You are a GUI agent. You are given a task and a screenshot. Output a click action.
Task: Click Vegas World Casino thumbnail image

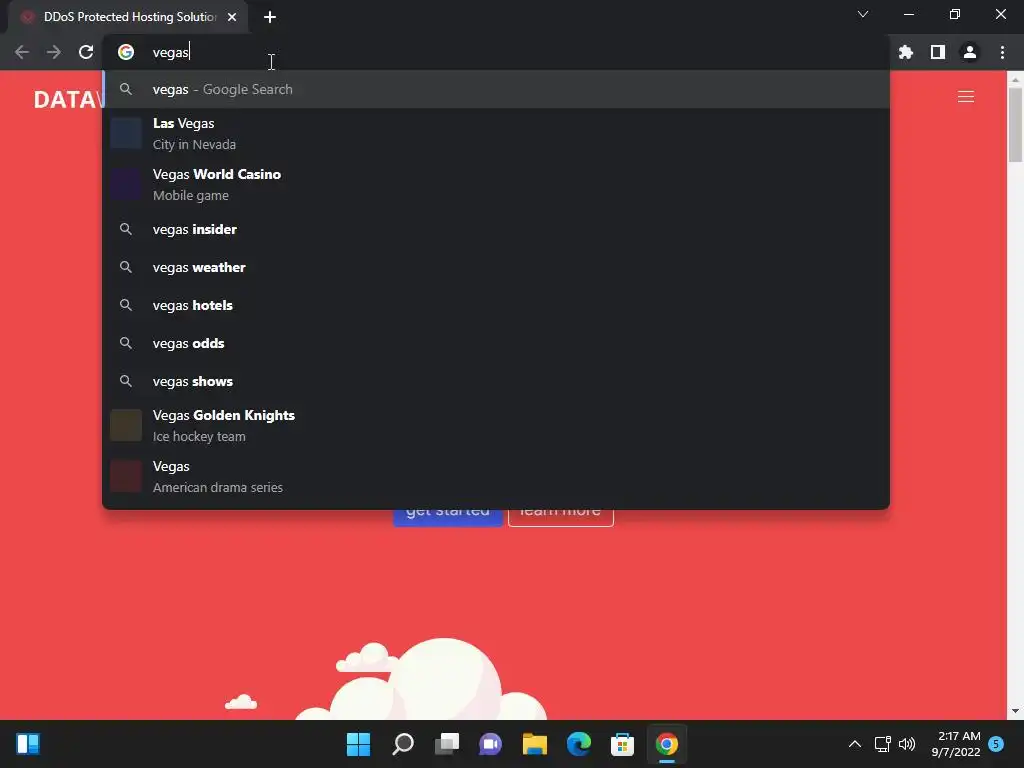[x=126, y=184]
